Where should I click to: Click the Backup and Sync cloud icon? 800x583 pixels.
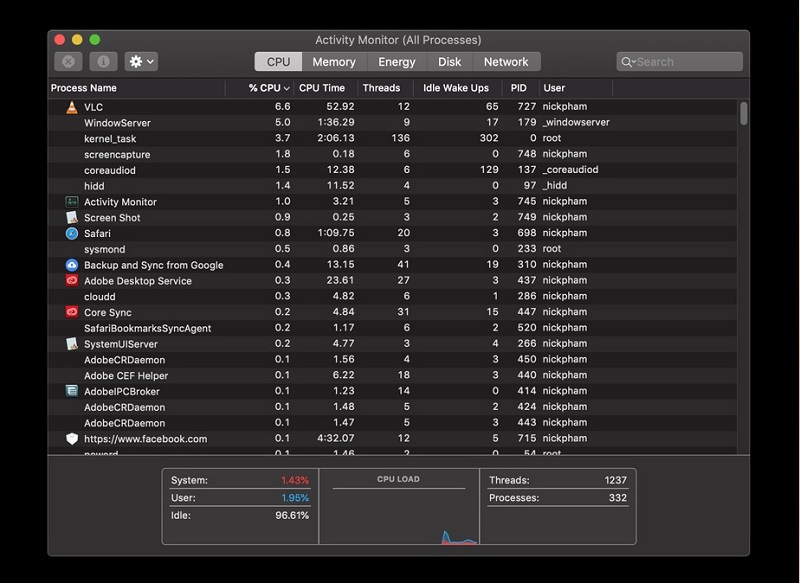pos(72,265)
